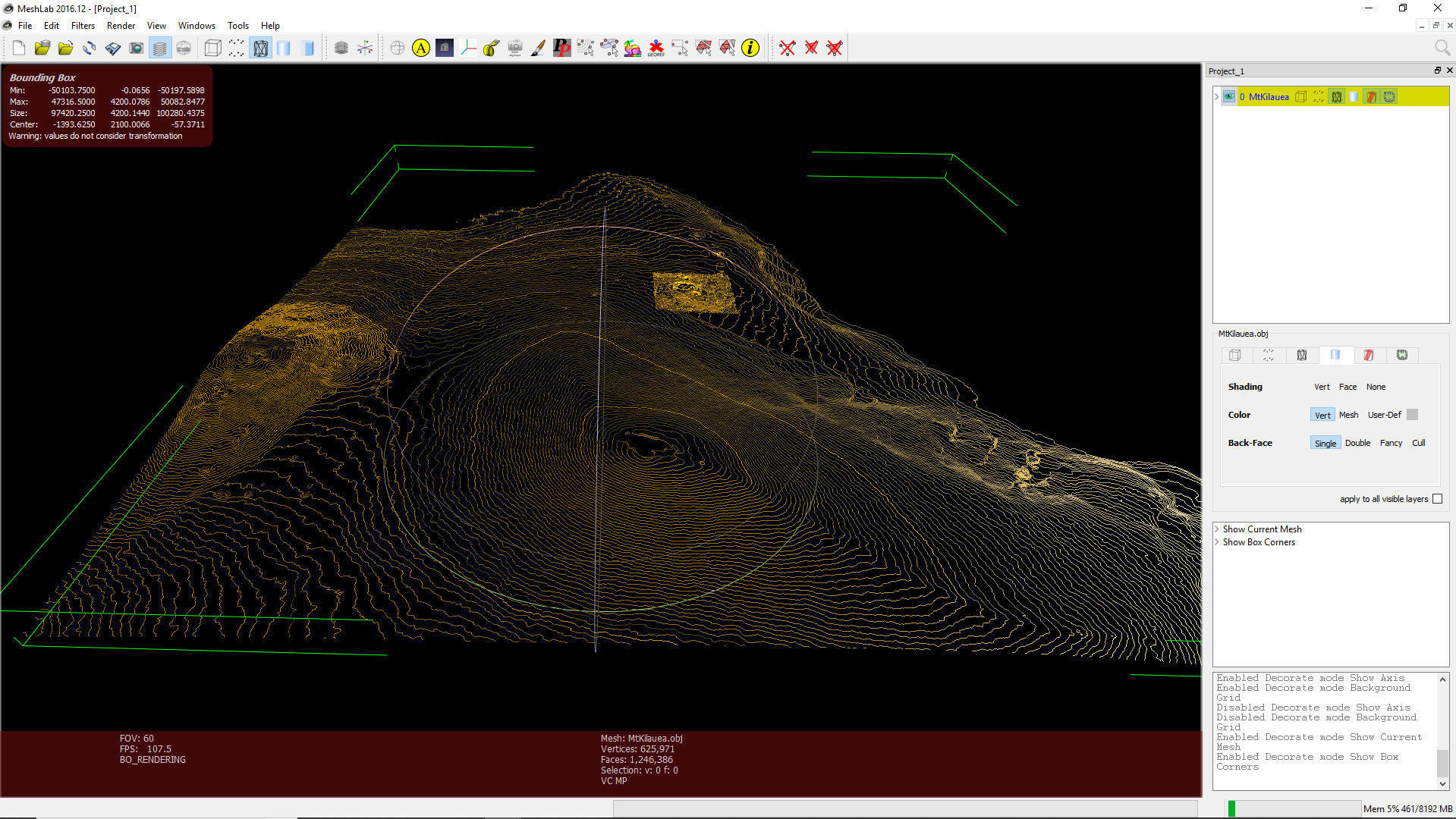Set Color to User-Def
The image size is (1456, 819).
pyautogui.click(x=1384, y=415)
